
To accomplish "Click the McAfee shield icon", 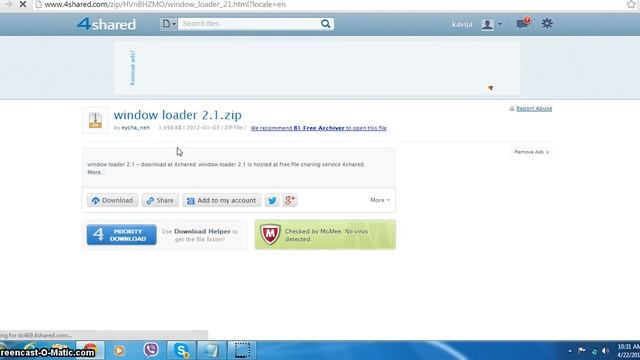I will click(270, 235).
